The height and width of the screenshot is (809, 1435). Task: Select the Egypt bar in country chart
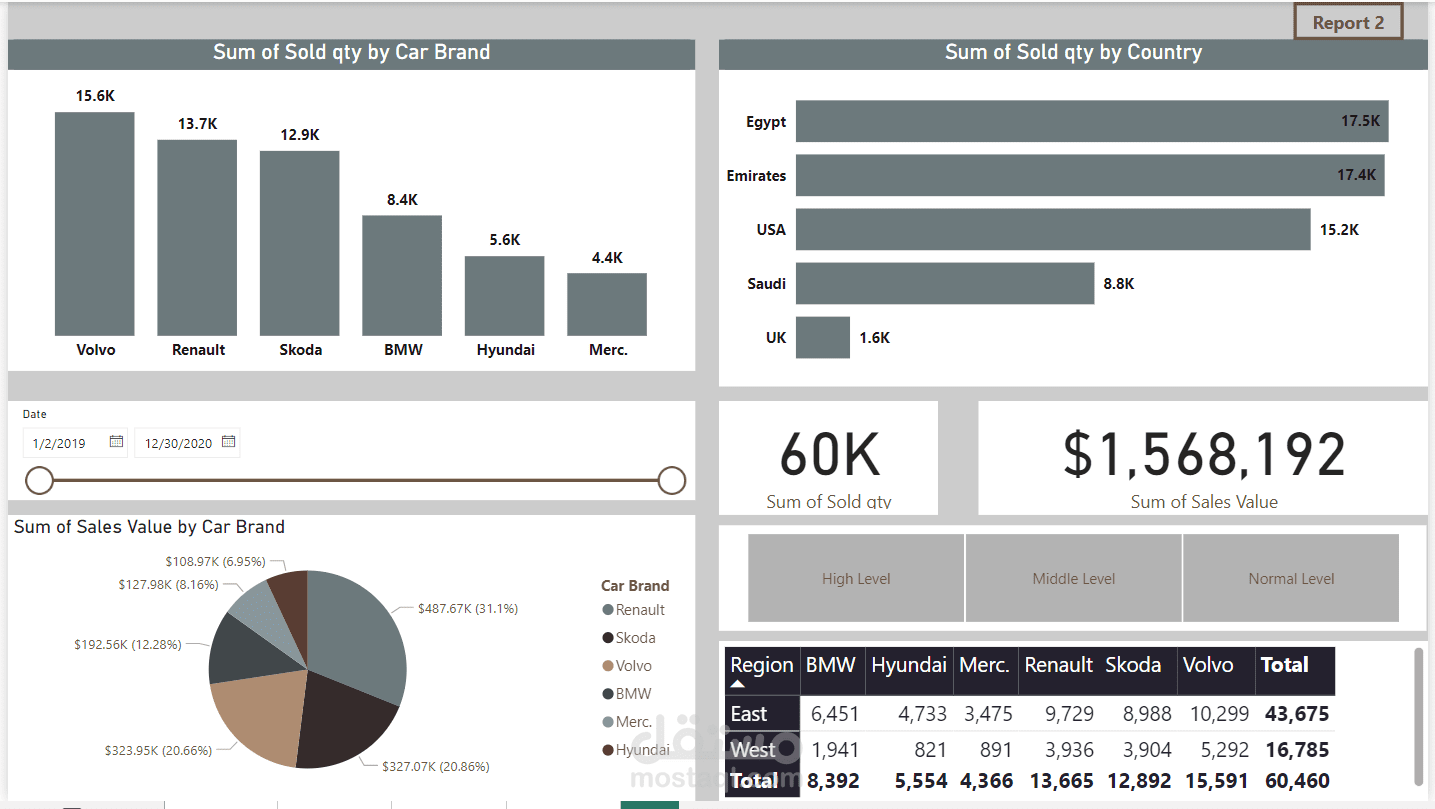point(1092,121)
